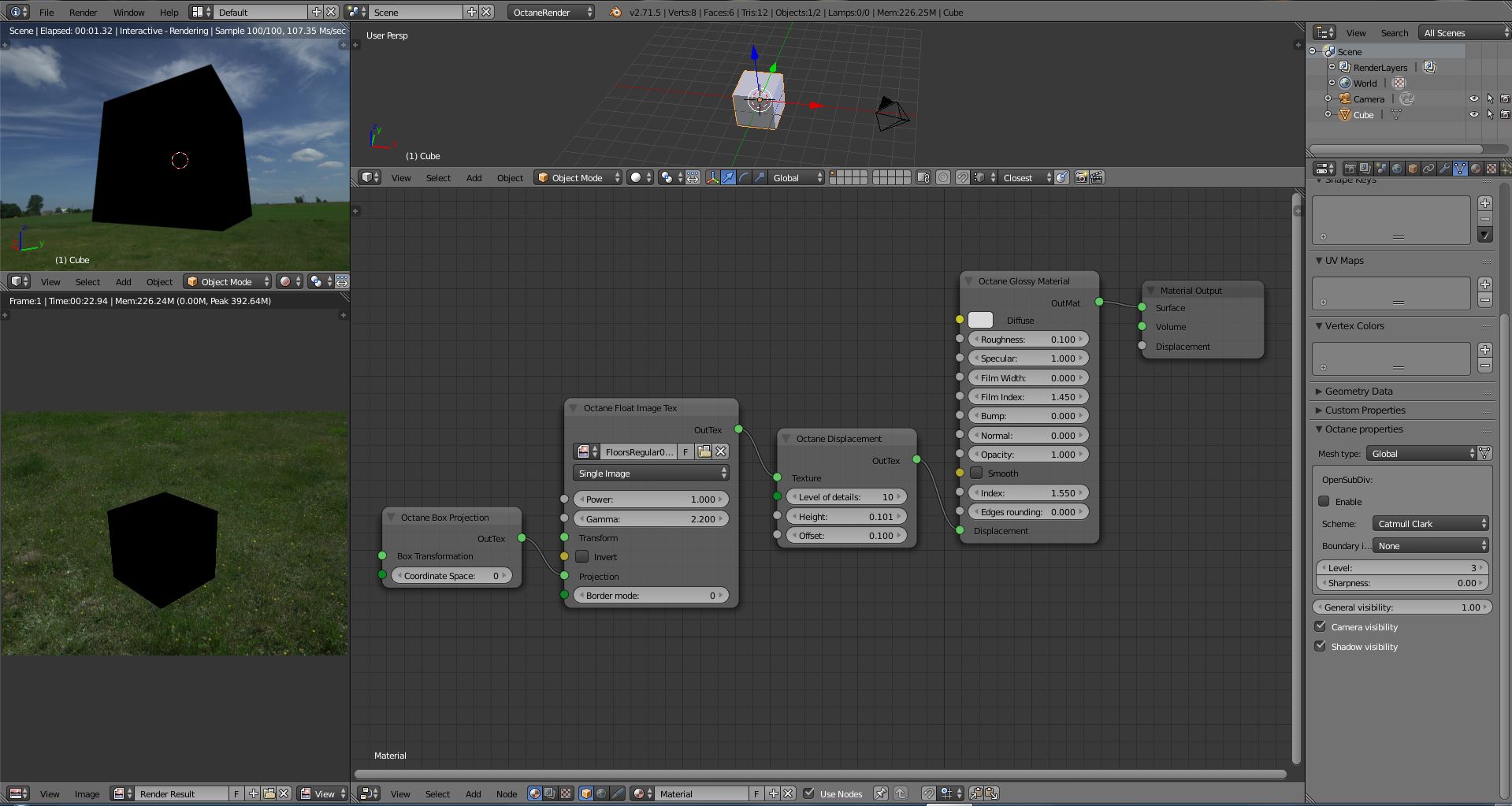The image size is (1512, 806).
Task: Open the Render Layers properties tab
Action: coord(1365,169)
